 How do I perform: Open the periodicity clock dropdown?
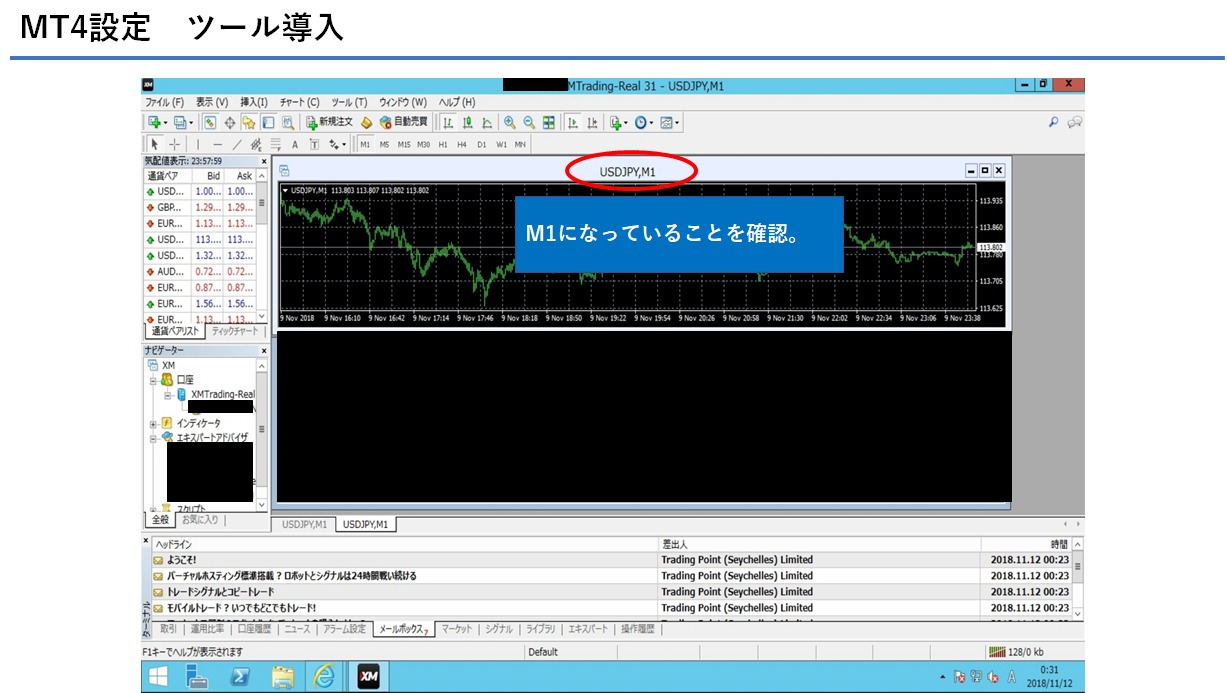coord(644,123)
